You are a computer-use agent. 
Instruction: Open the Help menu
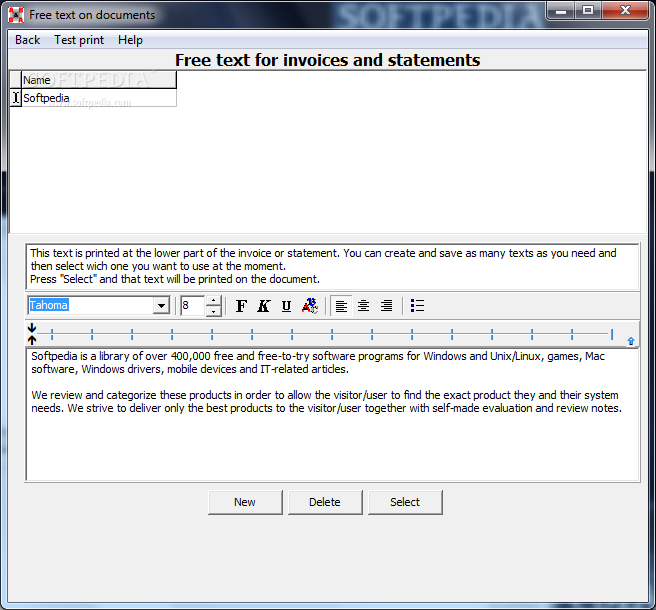(130, 40)
